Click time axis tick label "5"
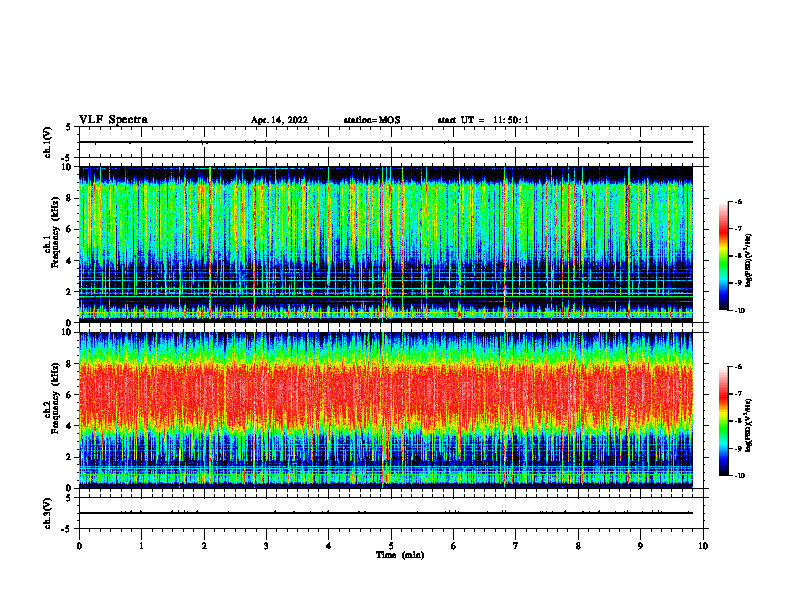This screenshot has height=612, width=792. [391, 546]
